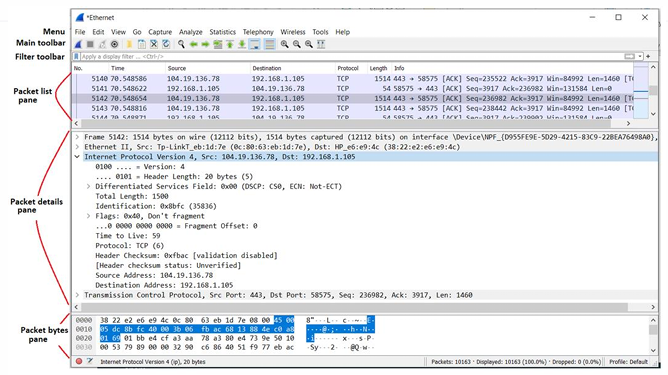Image resolution: width=668 pixels, height=375 pixels.
Task: Open expert information from the status bar circle
Action: click(79, 361)
